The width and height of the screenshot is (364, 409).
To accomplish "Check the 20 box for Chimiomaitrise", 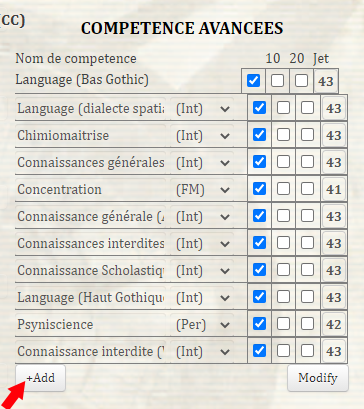I will tap(307, 135).
